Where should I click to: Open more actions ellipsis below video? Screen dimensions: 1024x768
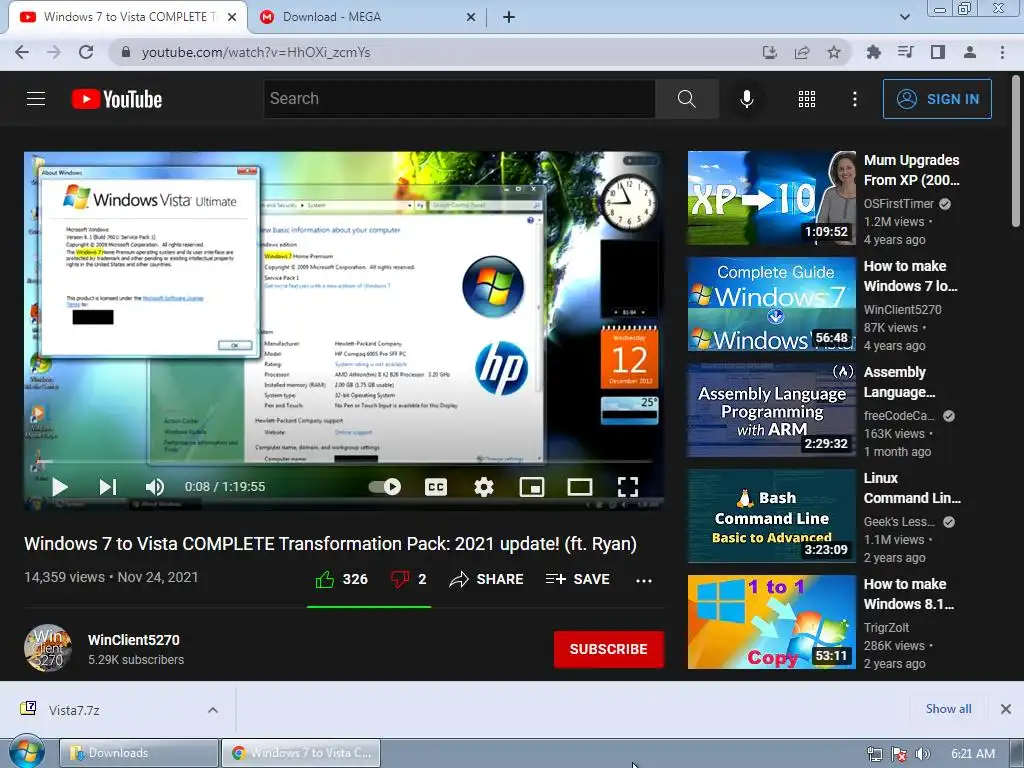[644, 580]
